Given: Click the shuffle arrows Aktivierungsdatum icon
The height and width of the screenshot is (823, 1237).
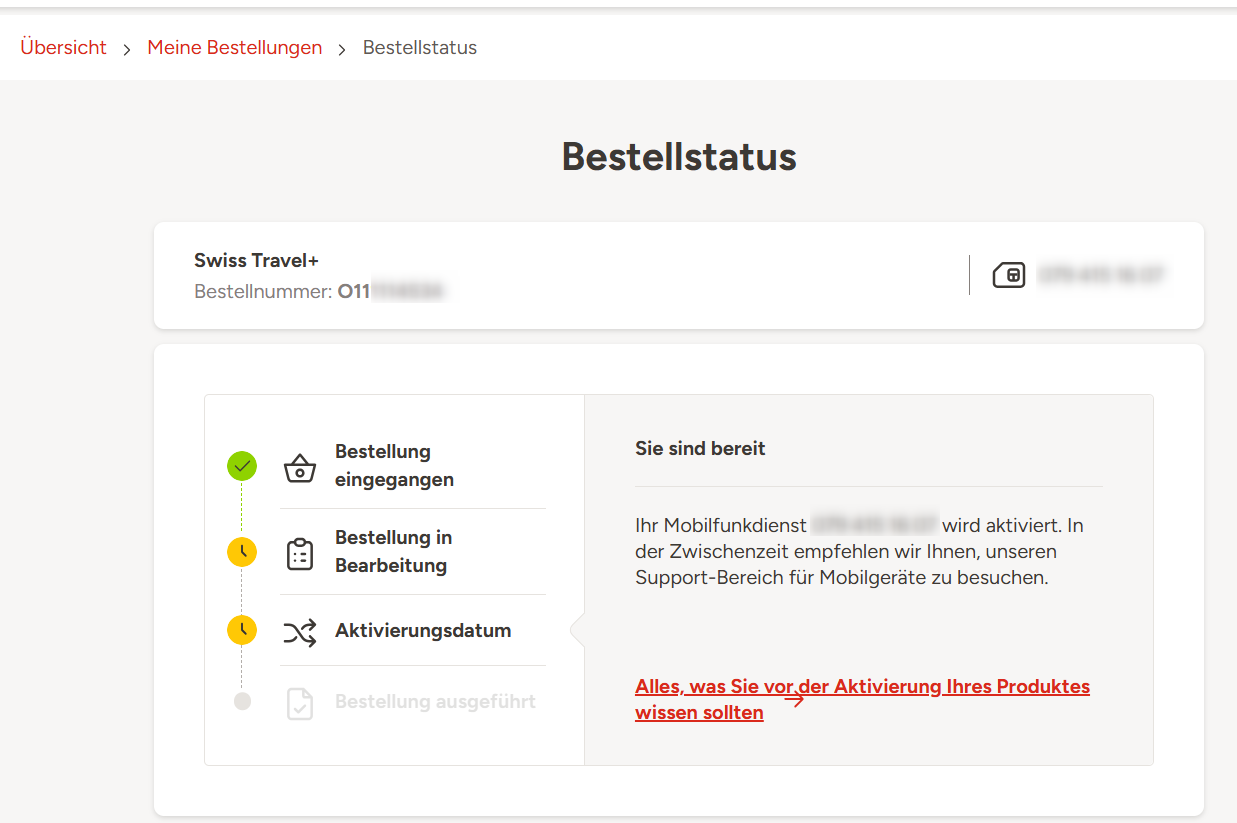Looking at the screenshot, I should [x=300, y=632].
